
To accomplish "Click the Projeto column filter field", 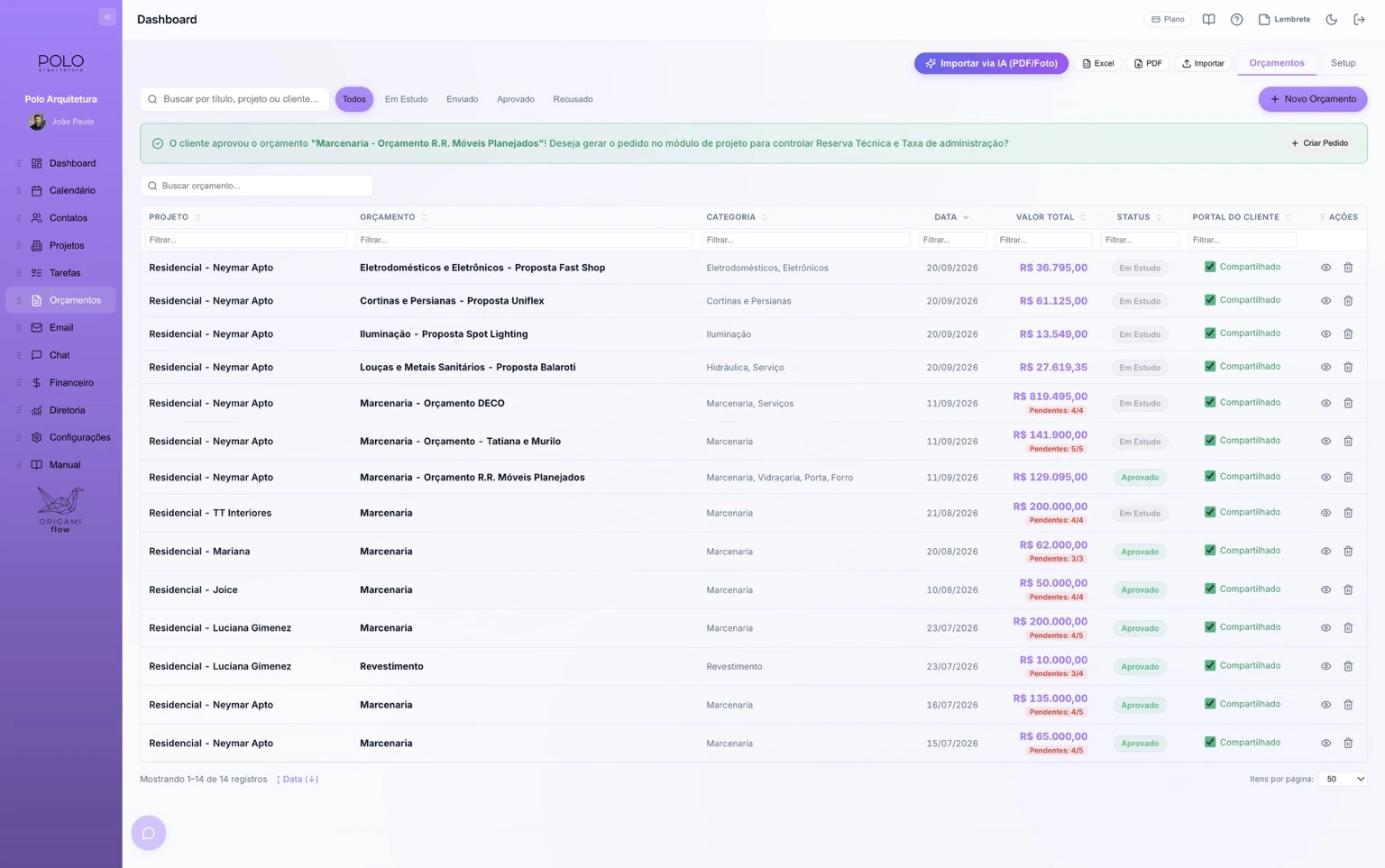I will tap(245, 240).
